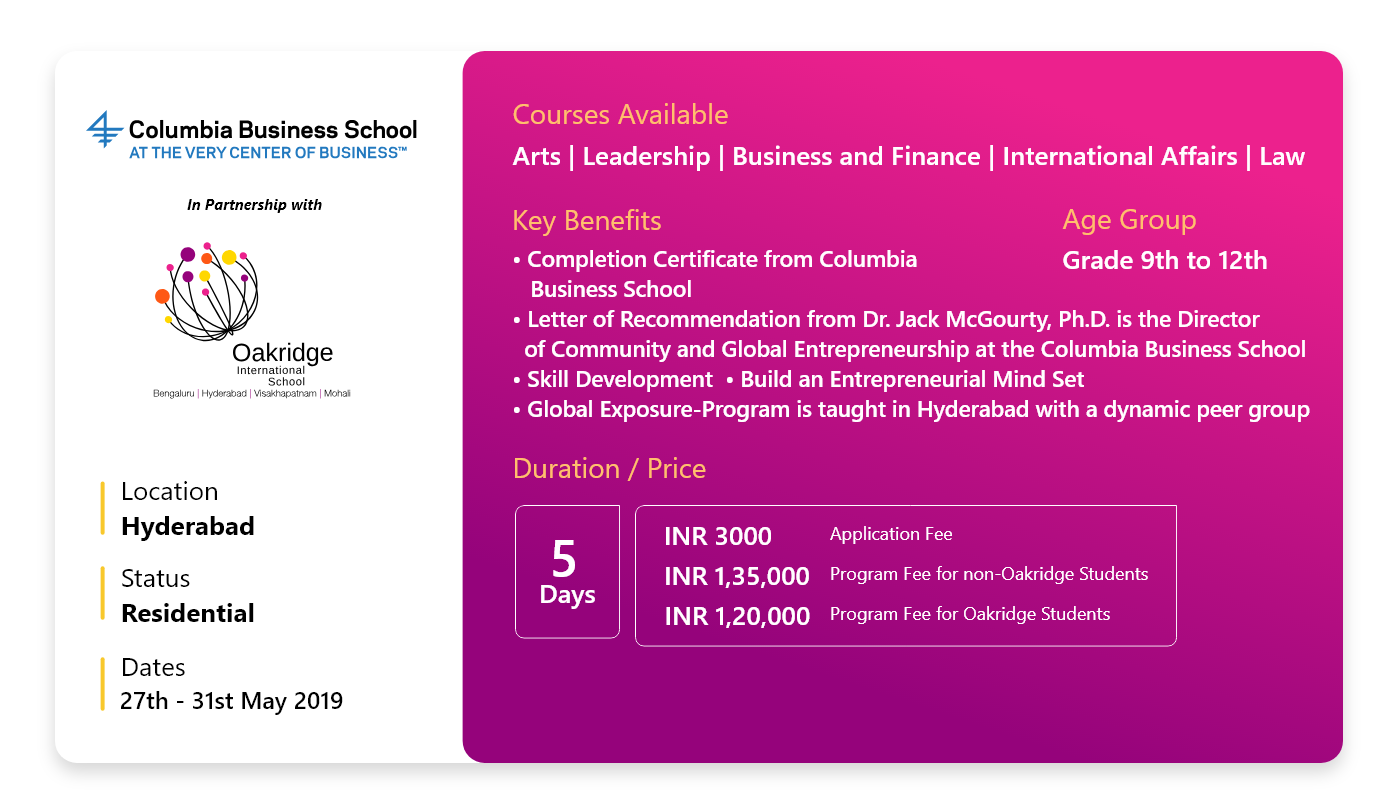Click the yellow bar beside Location
The image size is (1388, 809).
tap(102, 508)
